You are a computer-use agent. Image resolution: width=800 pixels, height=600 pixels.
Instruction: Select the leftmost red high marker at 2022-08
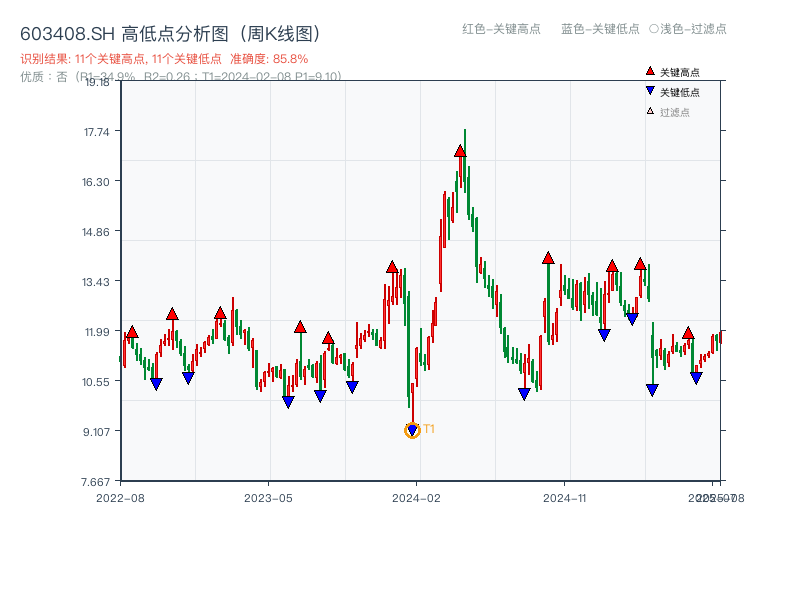point(132,332)
